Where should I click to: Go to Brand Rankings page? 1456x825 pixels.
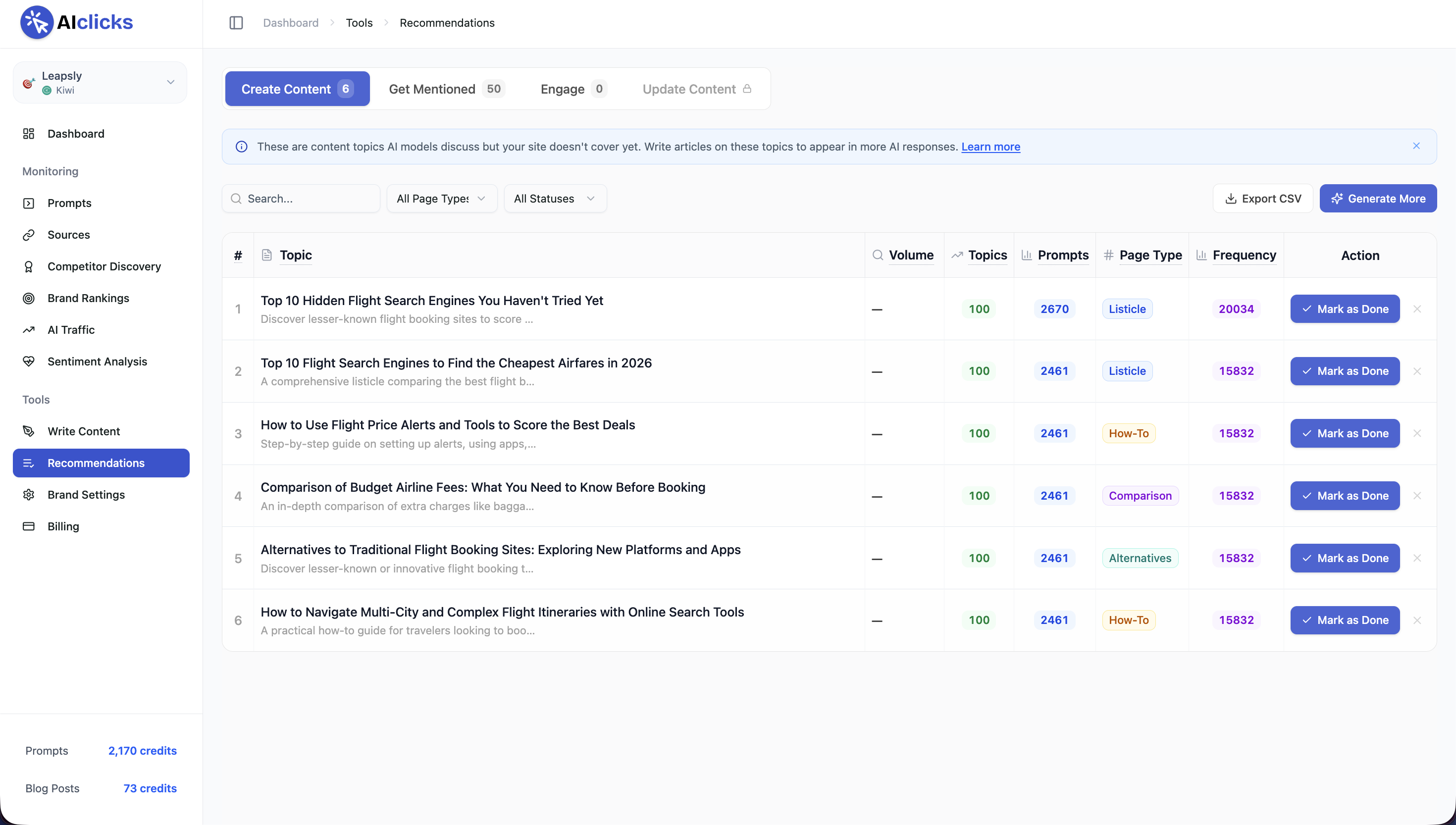(x=88, y=298)
